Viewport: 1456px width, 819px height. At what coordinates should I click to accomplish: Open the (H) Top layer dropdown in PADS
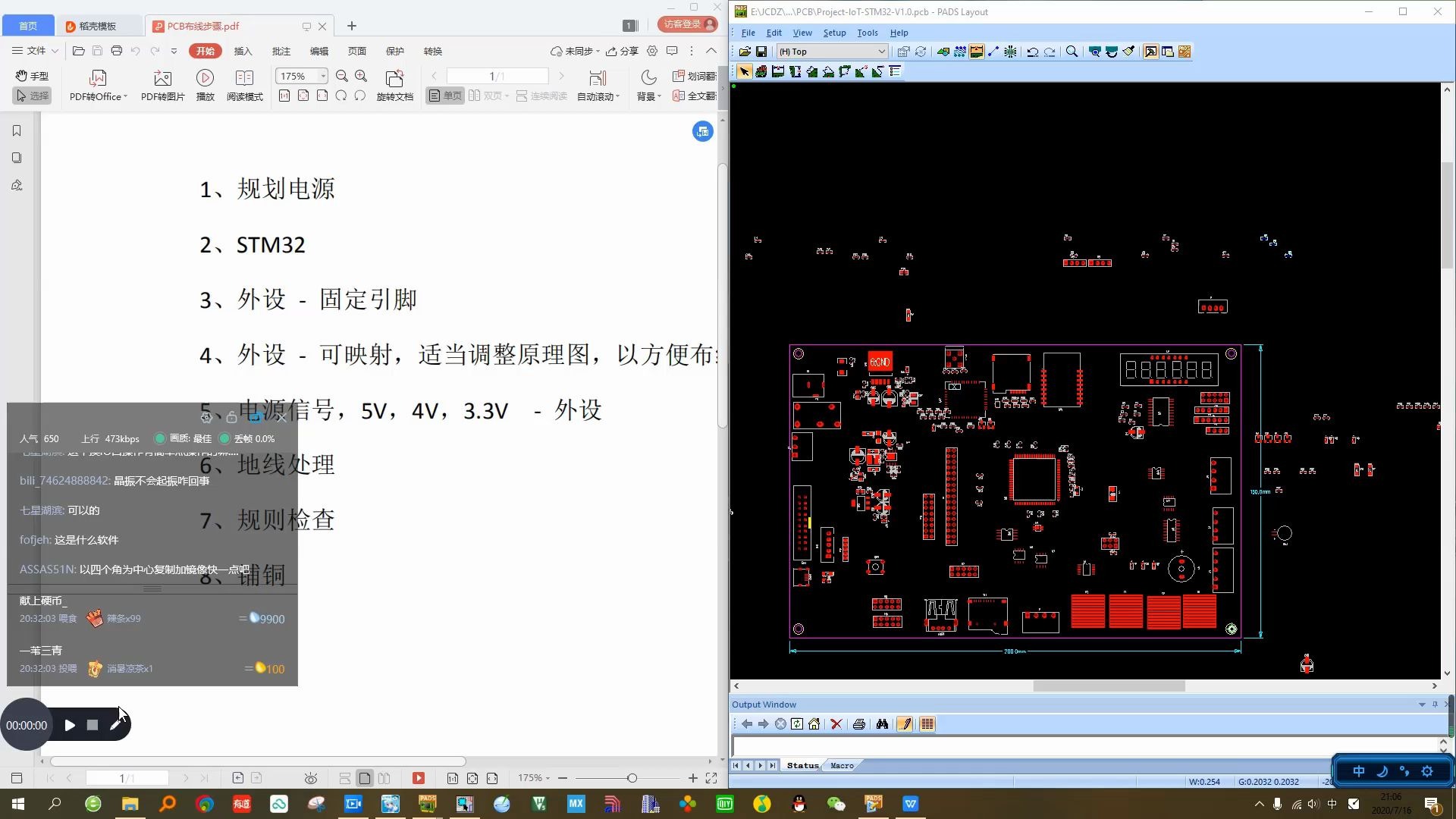coord(880,51)
